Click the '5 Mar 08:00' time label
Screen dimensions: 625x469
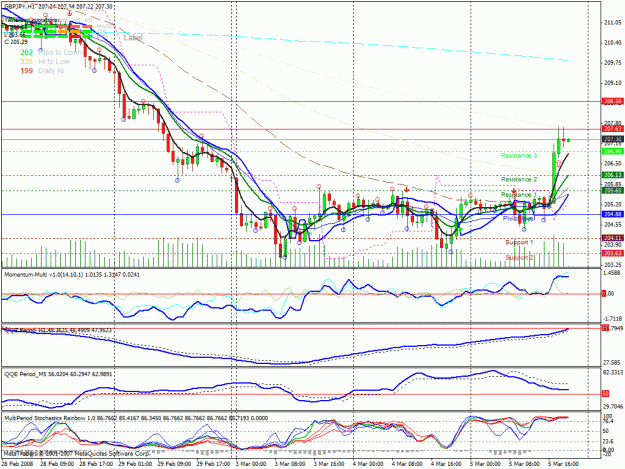[525, 464]
